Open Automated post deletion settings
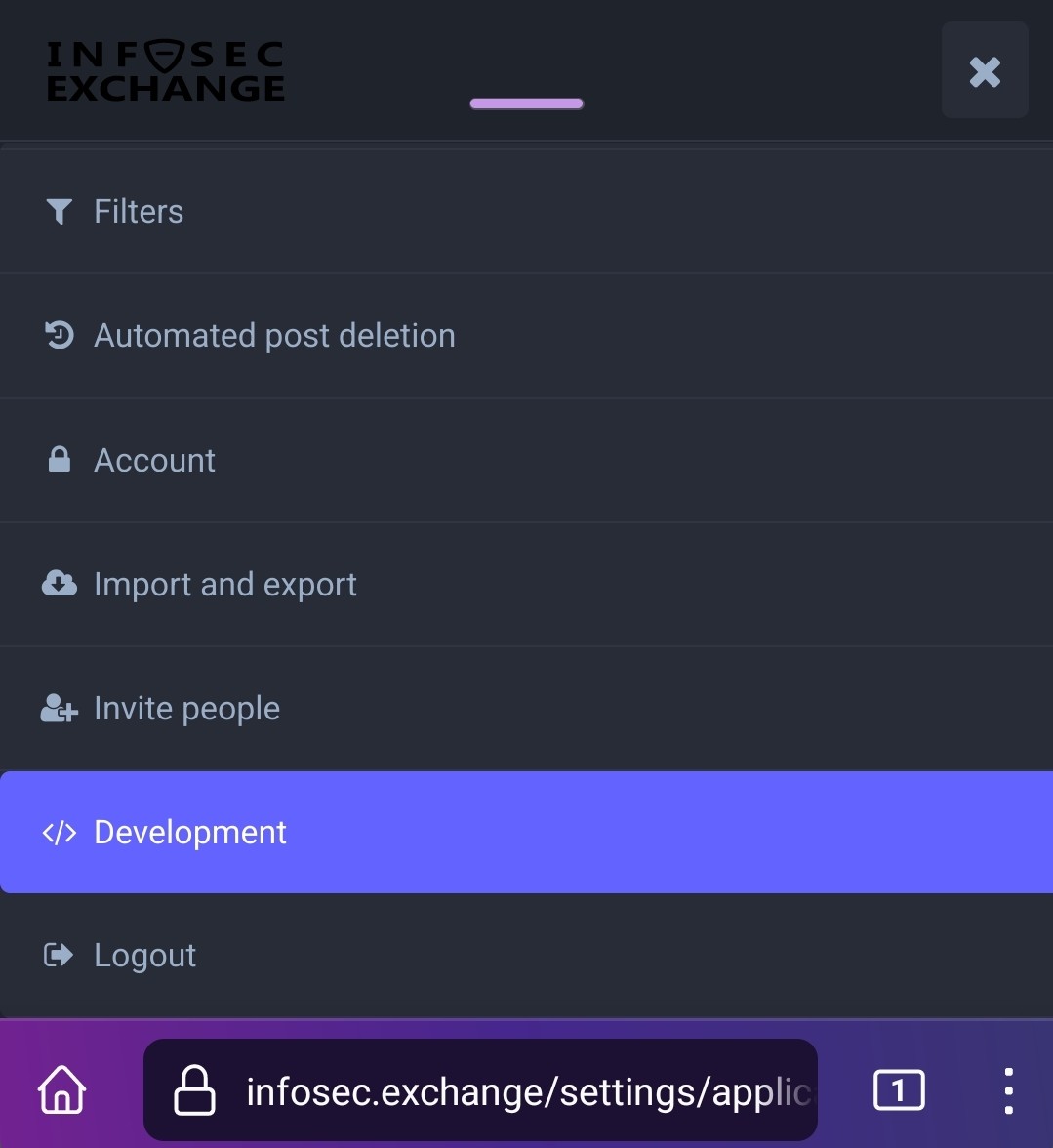The width and height of the screenshot is (1053, 1148). [274, 336]
